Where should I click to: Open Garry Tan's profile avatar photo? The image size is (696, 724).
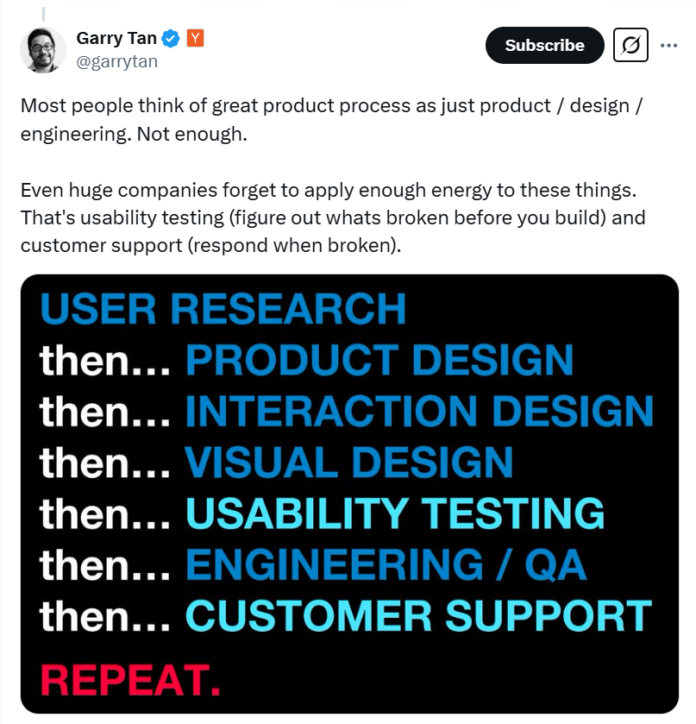click(43, 50)
